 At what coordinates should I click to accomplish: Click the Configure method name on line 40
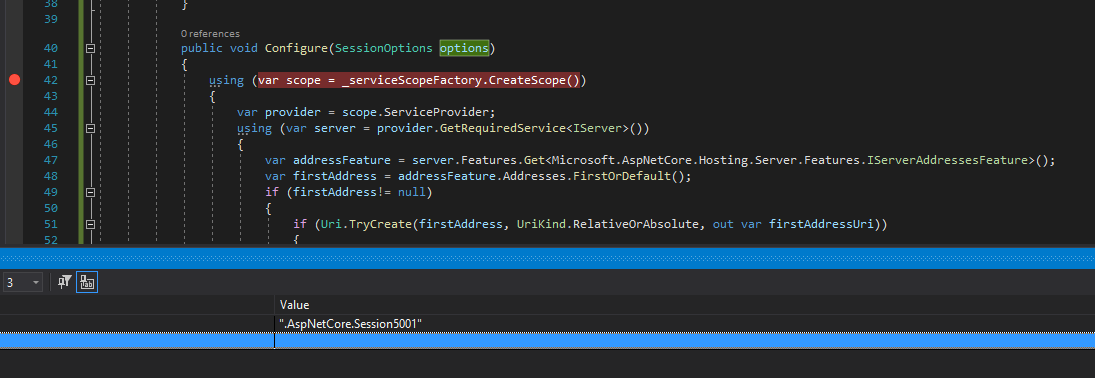point(296,48)
